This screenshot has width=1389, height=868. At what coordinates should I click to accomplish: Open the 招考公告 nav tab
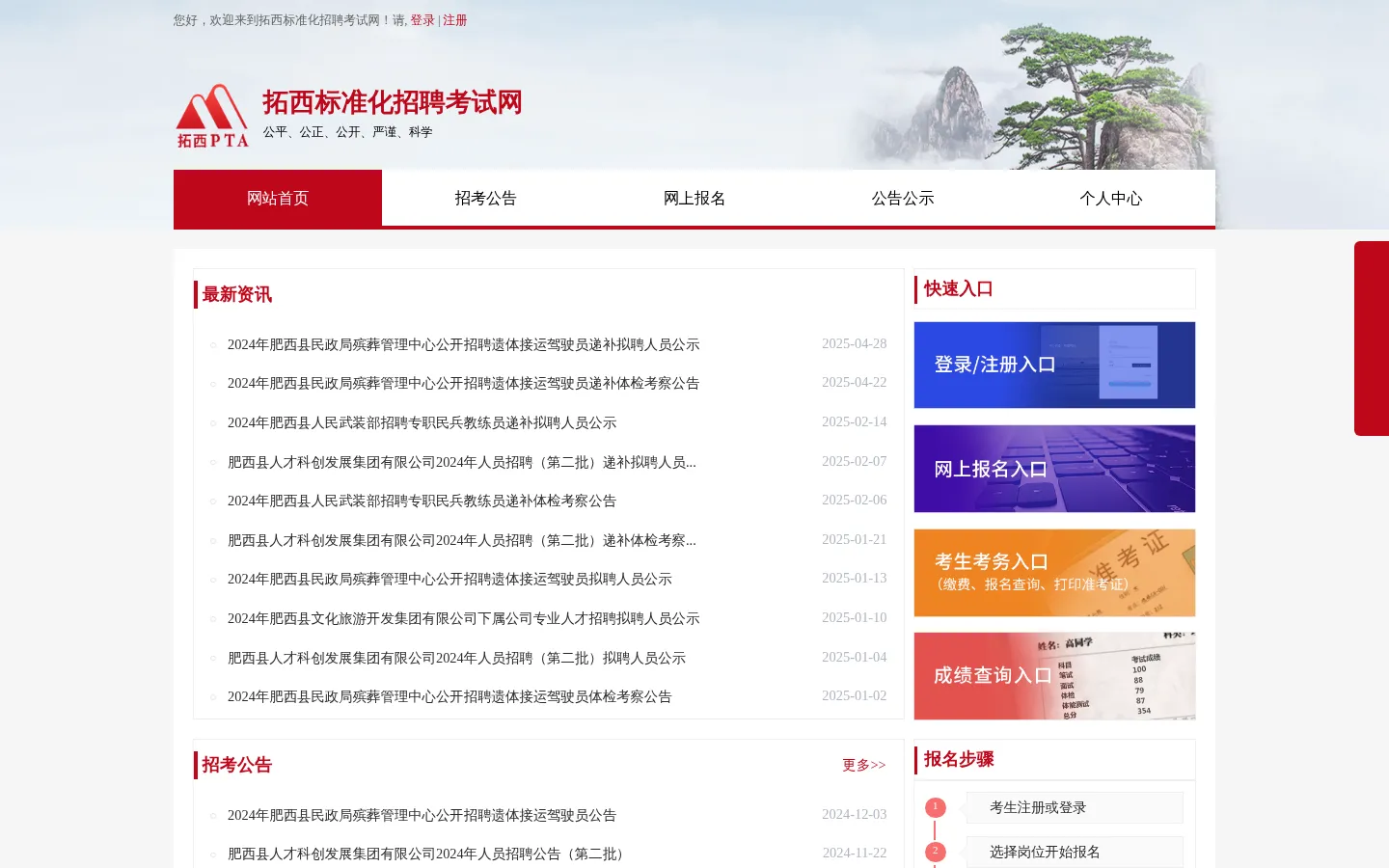486,198
